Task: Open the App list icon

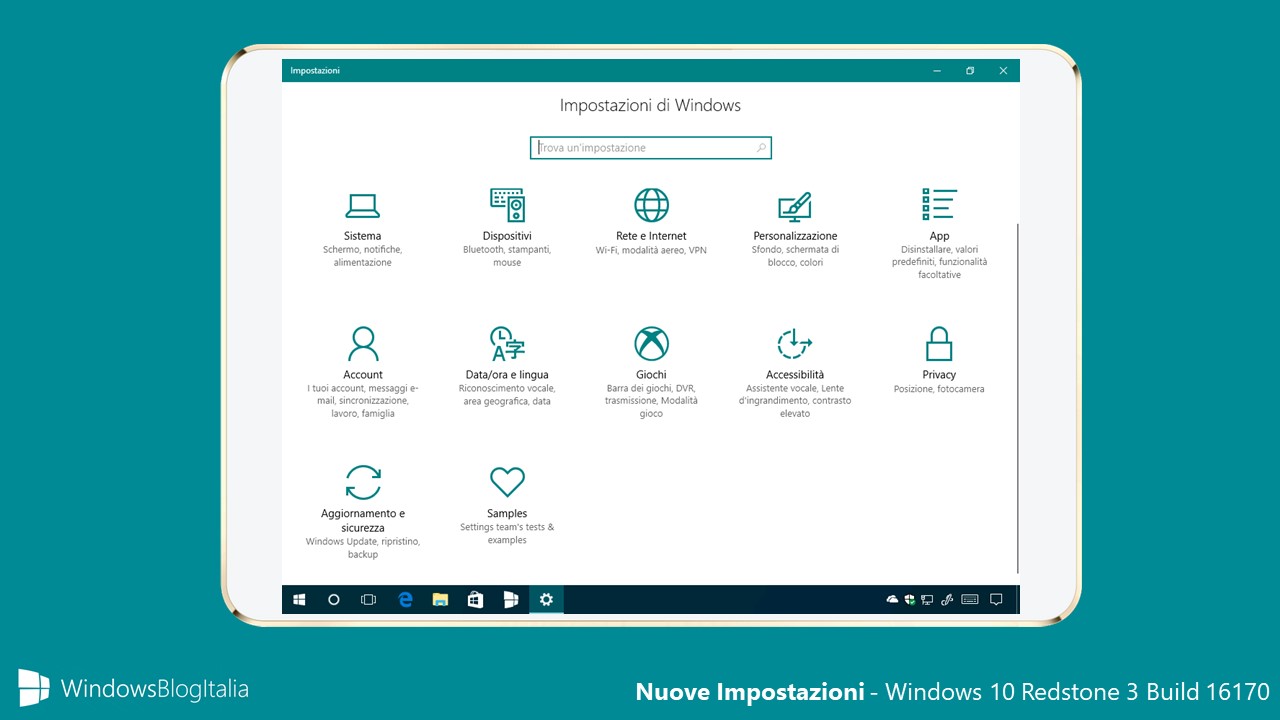Action: click(939, 204)
